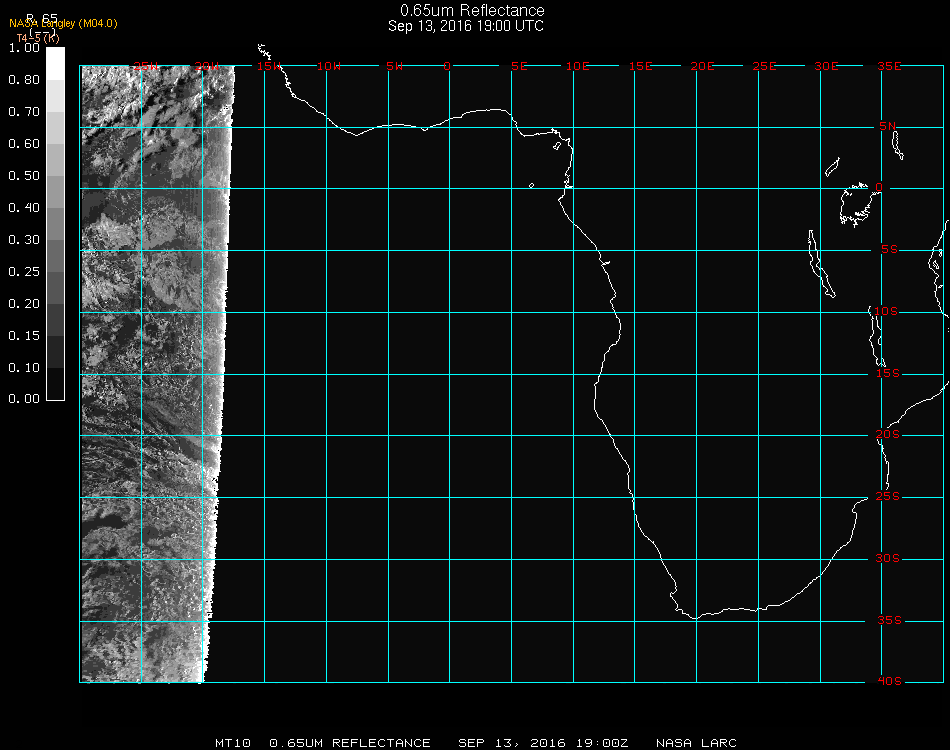Click the 5E longitude label at the top
Screen dimensions: 950x750
click(519, 66)
